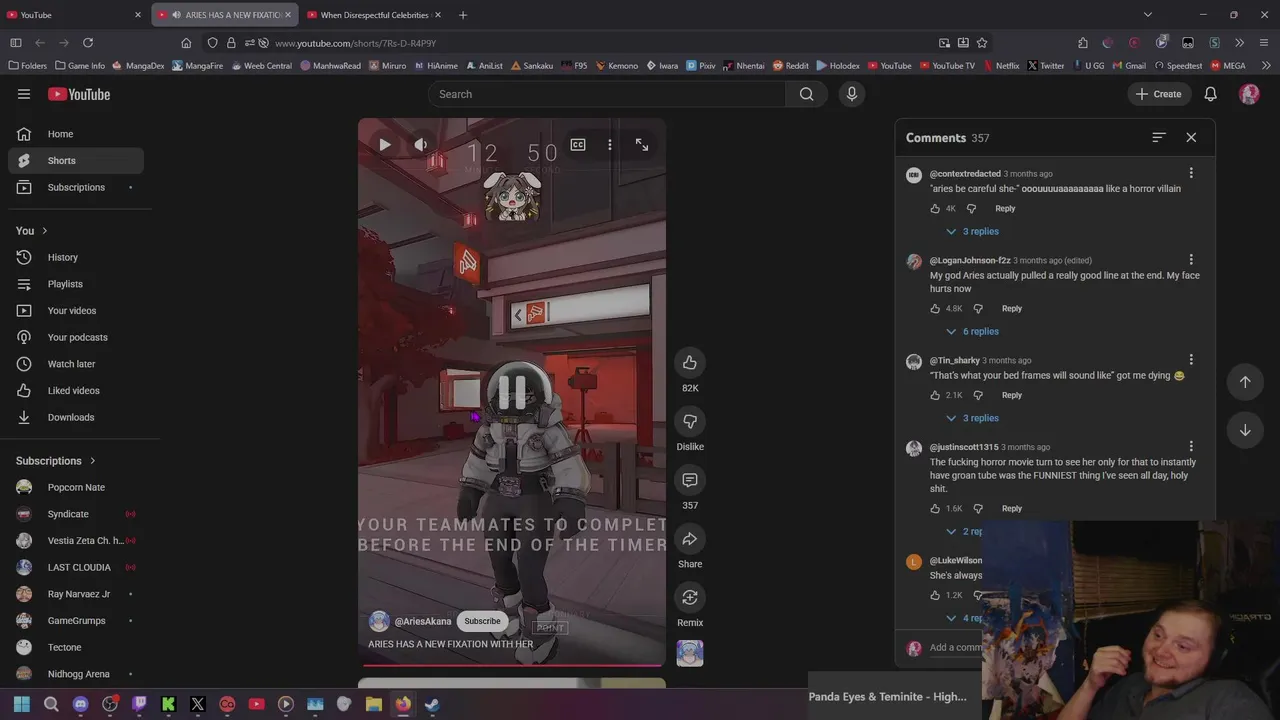Reply to @contextredacted's comment
Screen dimensions: 1280x720
(1005, 208)
